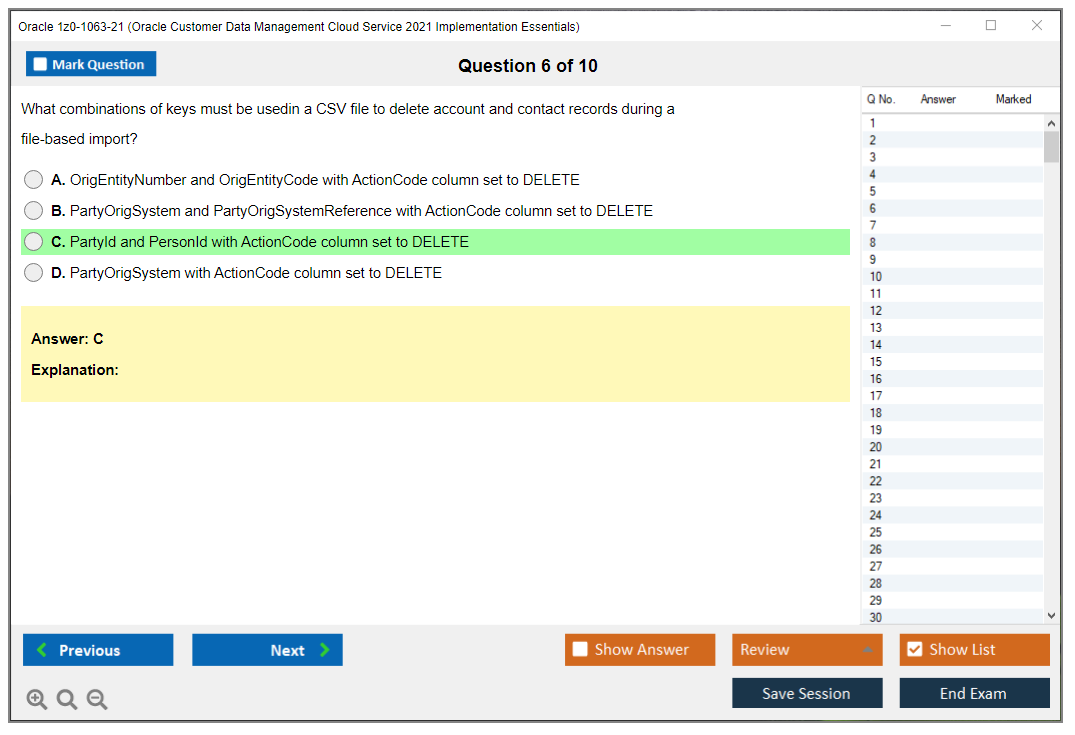
Task: Click the question list scrollbar down arrow
Action: pyautogui.click(x=1051, y=616)
